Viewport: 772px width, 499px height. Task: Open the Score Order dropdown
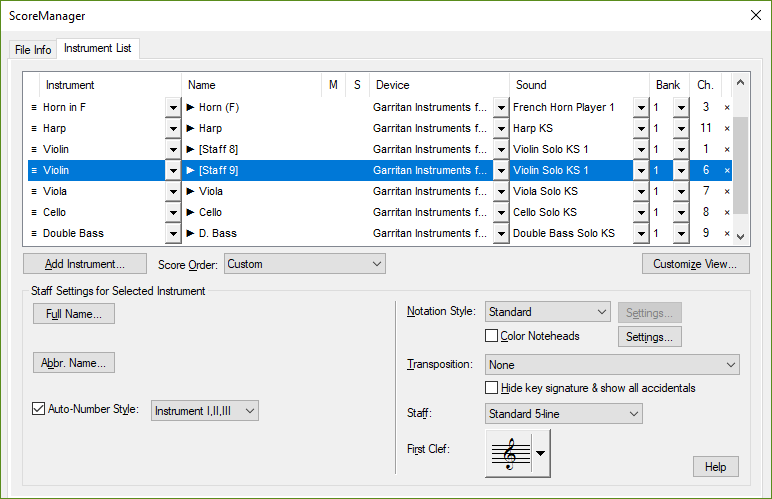pyautogui.click(x=305, y=264)
